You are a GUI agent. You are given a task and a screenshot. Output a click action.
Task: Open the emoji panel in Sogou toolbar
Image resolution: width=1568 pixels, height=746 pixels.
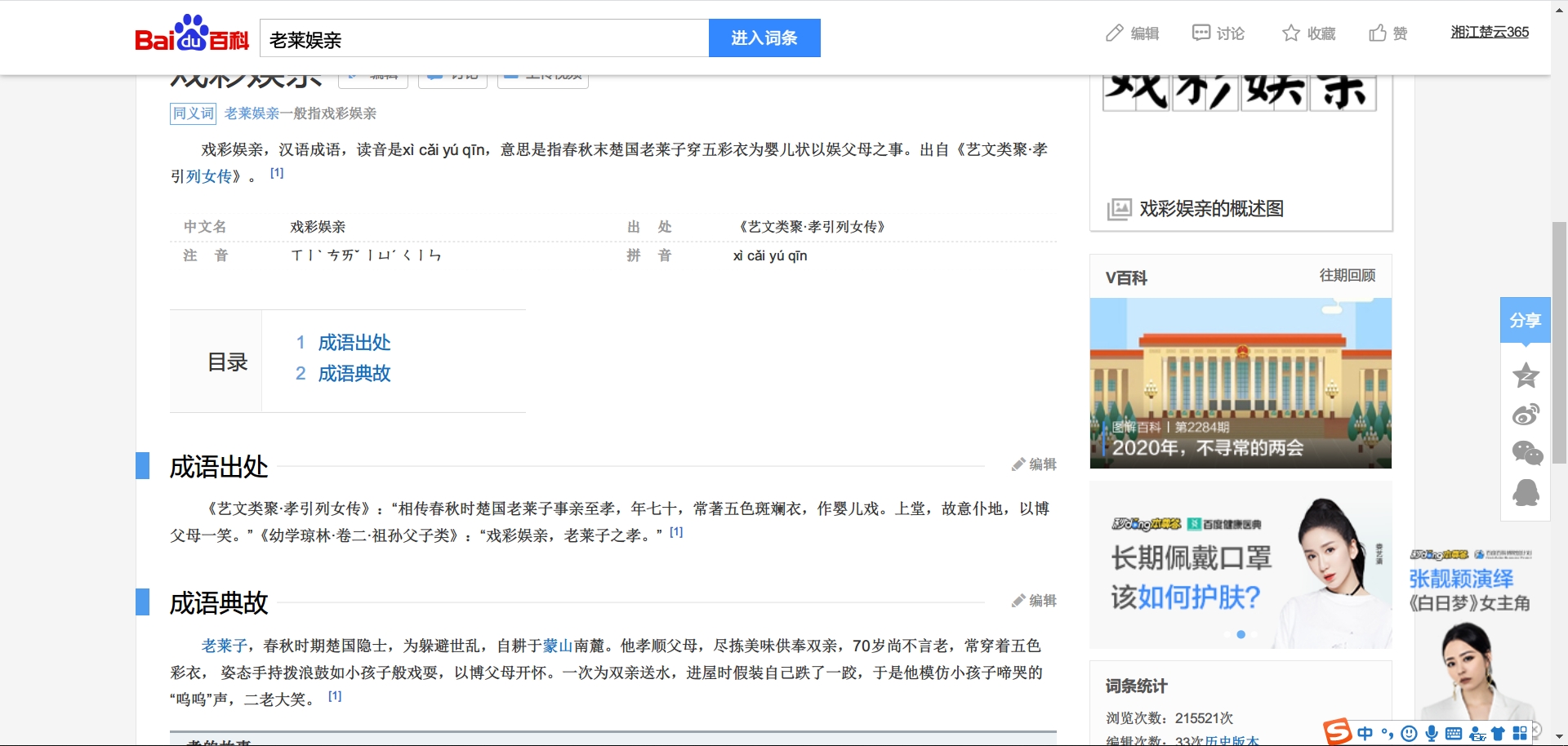tap(1409, 734)
